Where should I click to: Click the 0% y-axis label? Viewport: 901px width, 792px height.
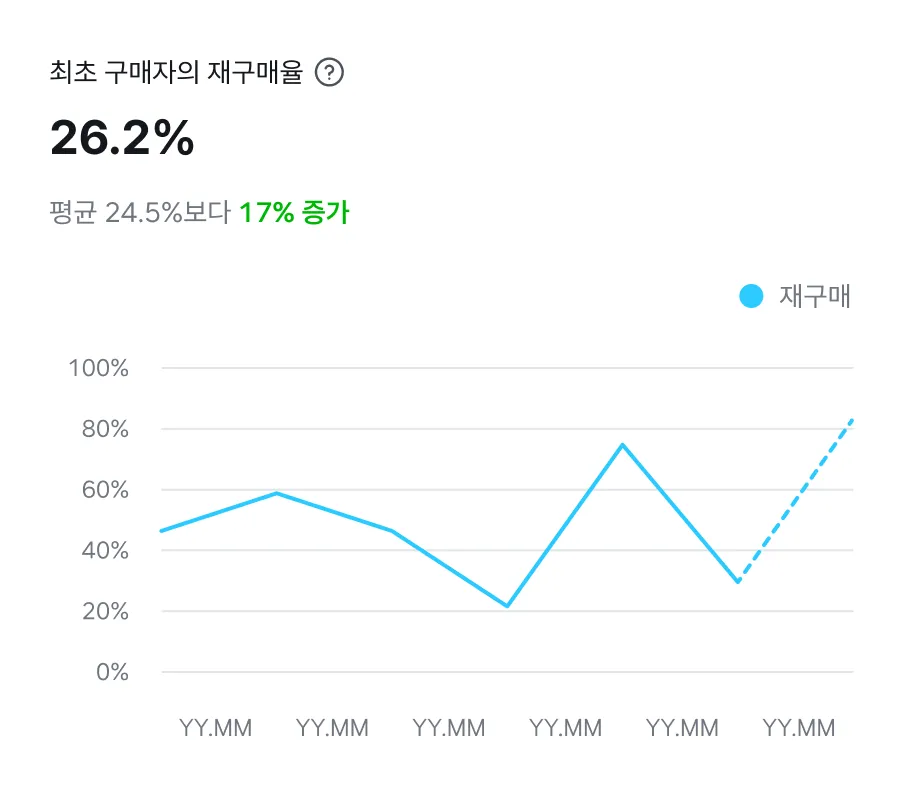coord(112,672)
